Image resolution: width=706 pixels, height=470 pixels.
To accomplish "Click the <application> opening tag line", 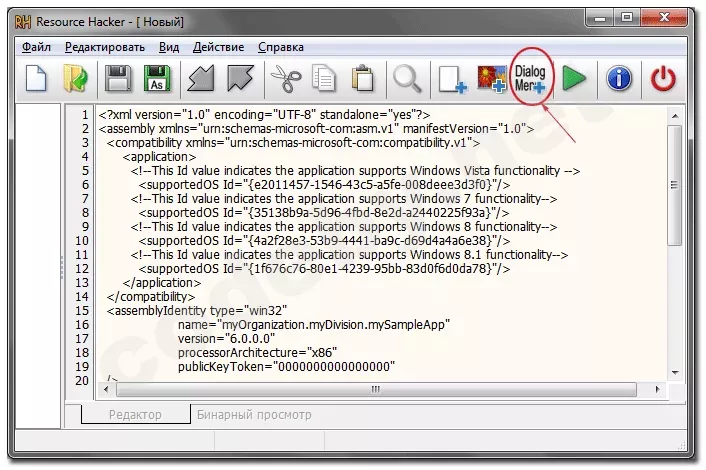I will point(159,157).
